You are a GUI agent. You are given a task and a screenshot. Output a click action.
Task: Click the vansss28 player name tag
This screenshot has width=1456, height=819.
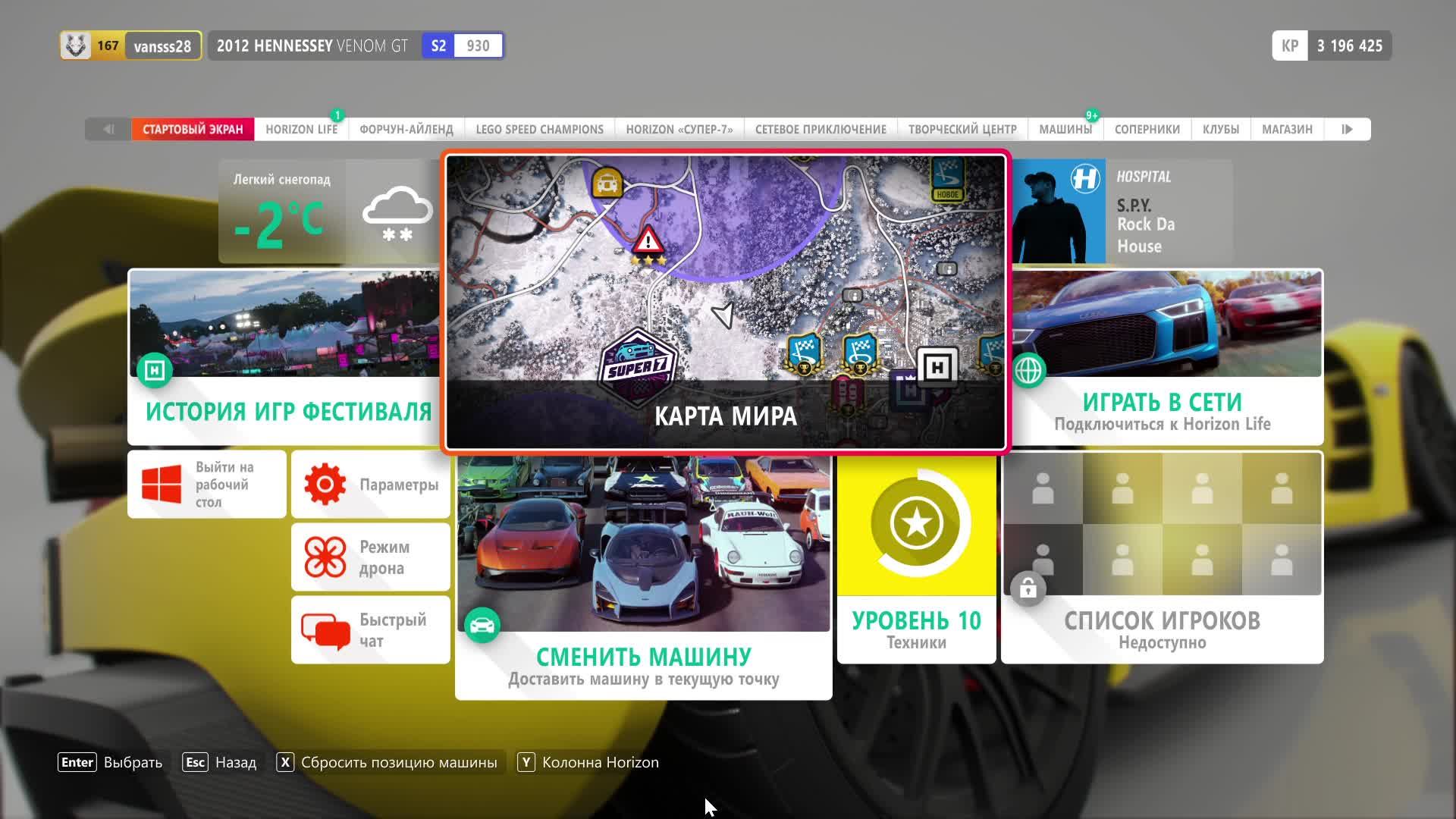tap(162, 46)
